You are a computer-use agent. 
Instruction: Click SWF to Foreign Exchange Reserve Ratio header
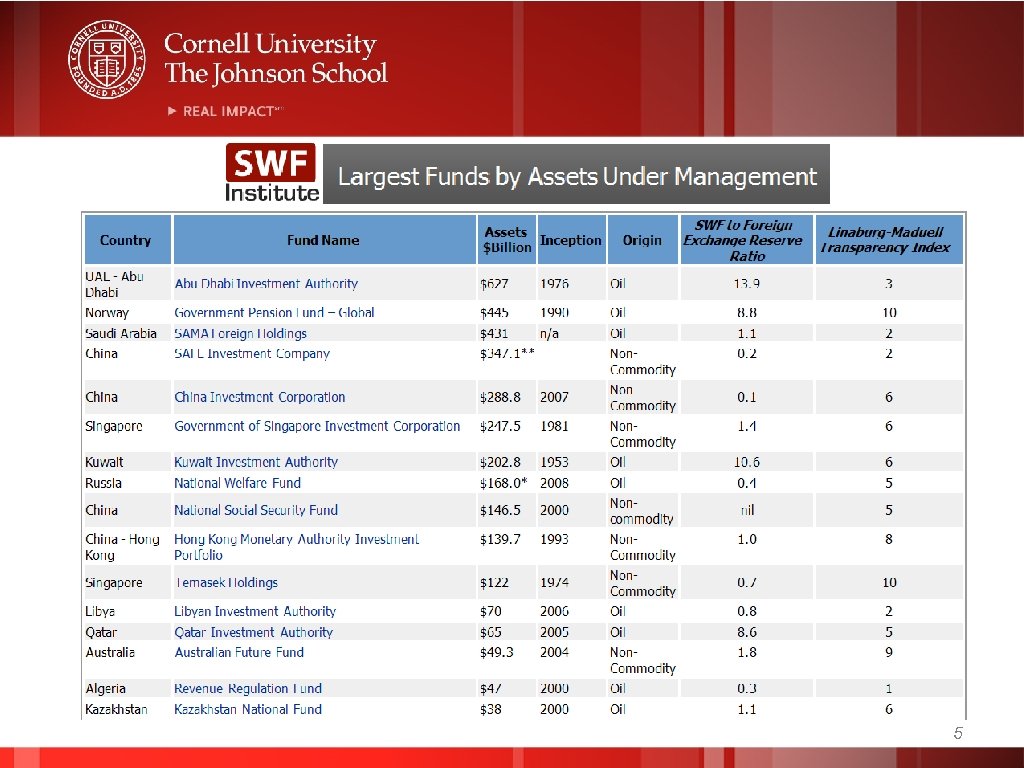(x=746, y=240)
